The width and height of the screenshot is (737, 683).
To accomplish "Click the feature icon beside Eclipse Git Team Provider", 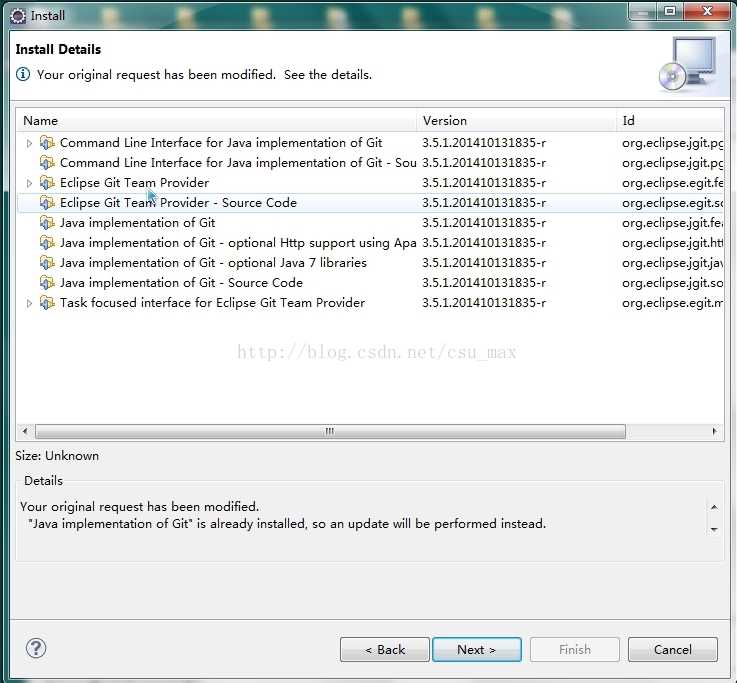I will click(x=47, y=183).
